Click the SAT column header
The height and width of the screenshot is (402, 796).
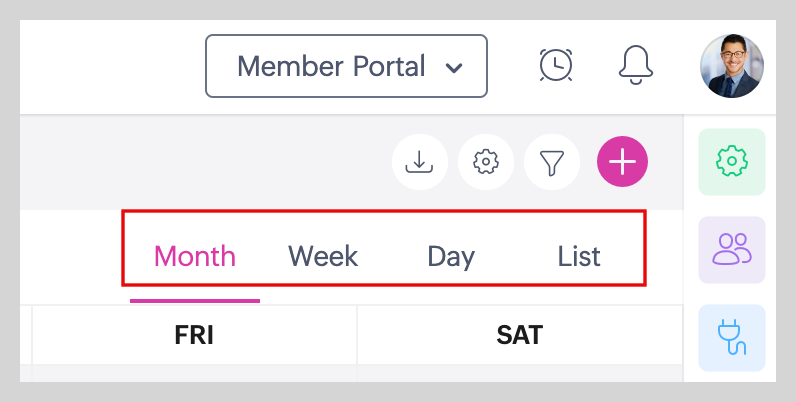click(519, 335)
